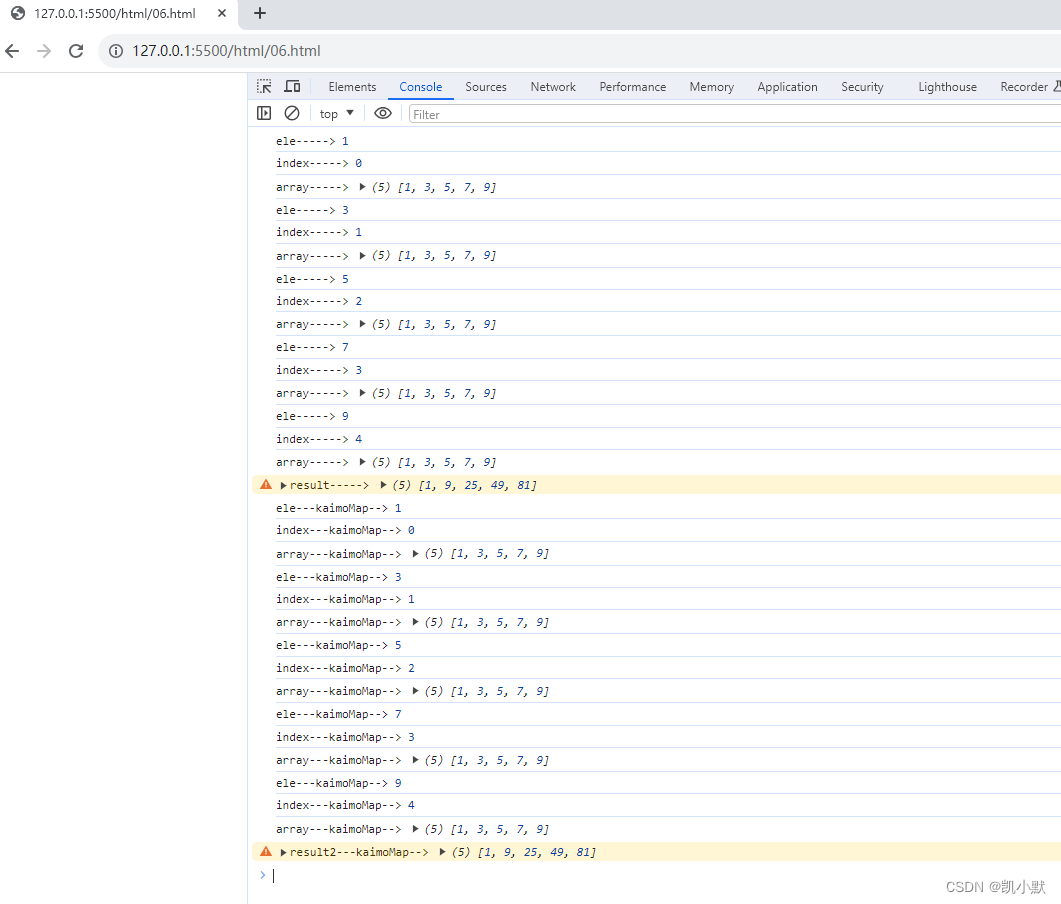
Task: Expand the result array [1, 9, 25, 49, 81]
Action: coord(383,485)
